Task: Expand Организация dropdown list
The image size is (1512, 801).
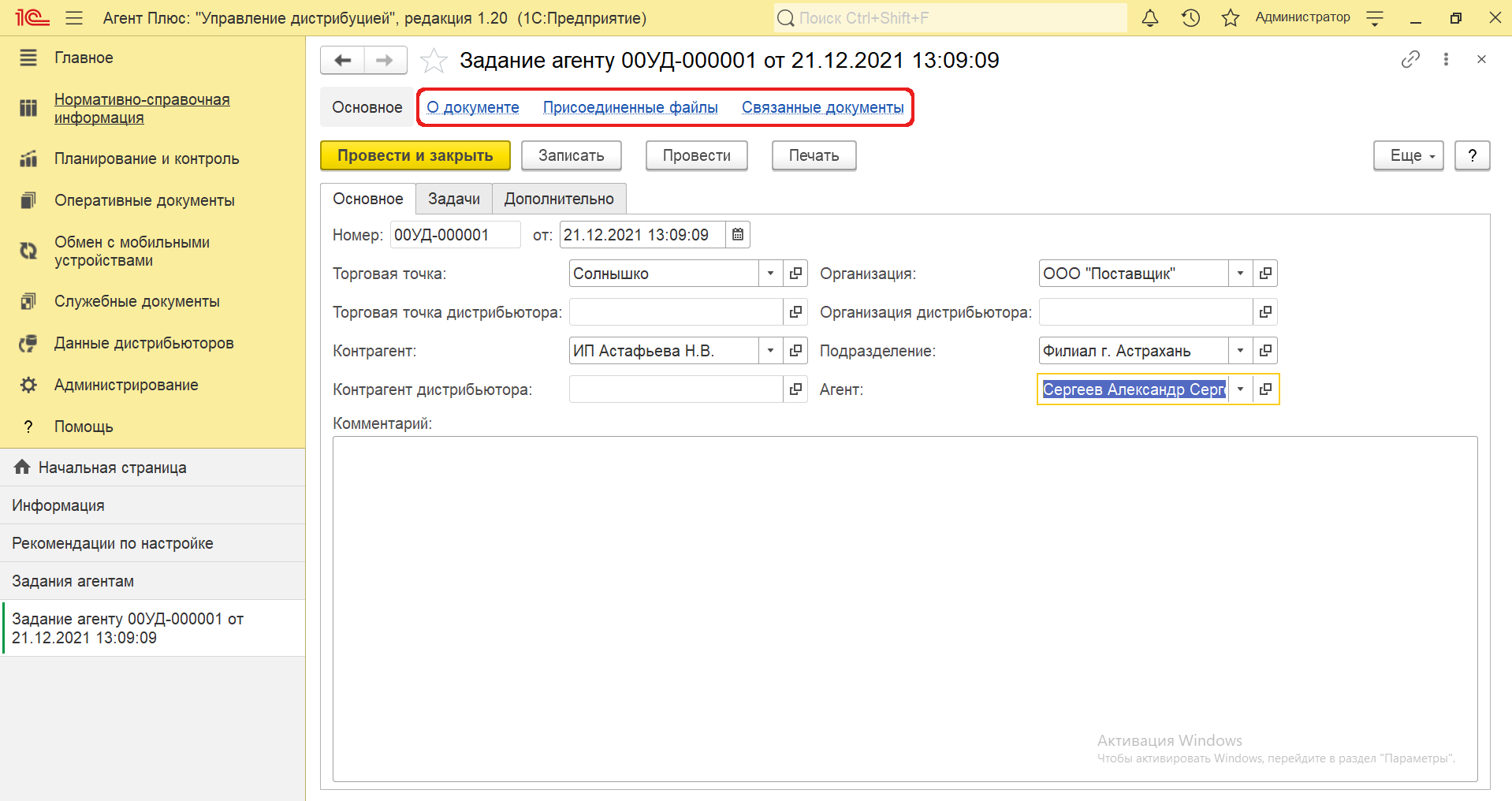Action: pyautogui.click(x=1240, y=273)
